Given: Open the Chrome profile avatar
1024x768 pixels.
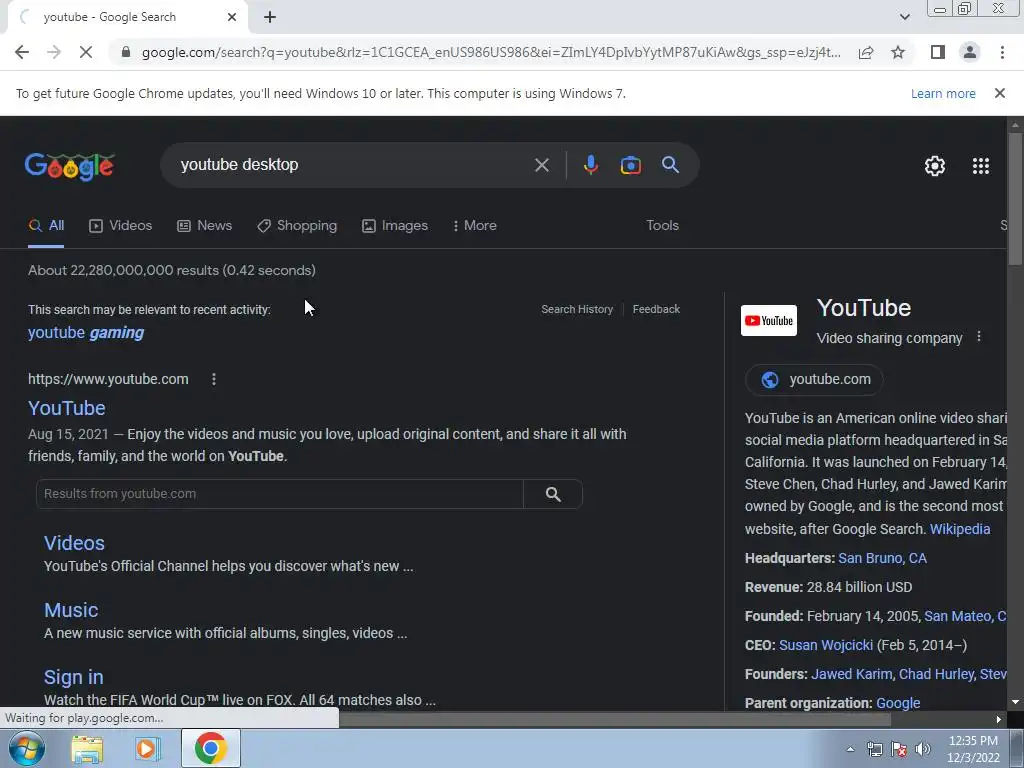Looking at the screenshot, I should (970, 52).
